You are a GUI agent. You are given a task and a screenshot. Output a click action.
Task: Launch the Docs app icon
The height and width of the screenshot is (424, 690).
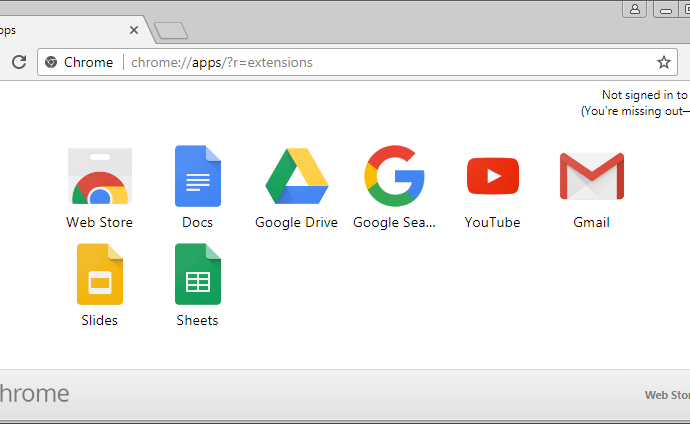198,176
